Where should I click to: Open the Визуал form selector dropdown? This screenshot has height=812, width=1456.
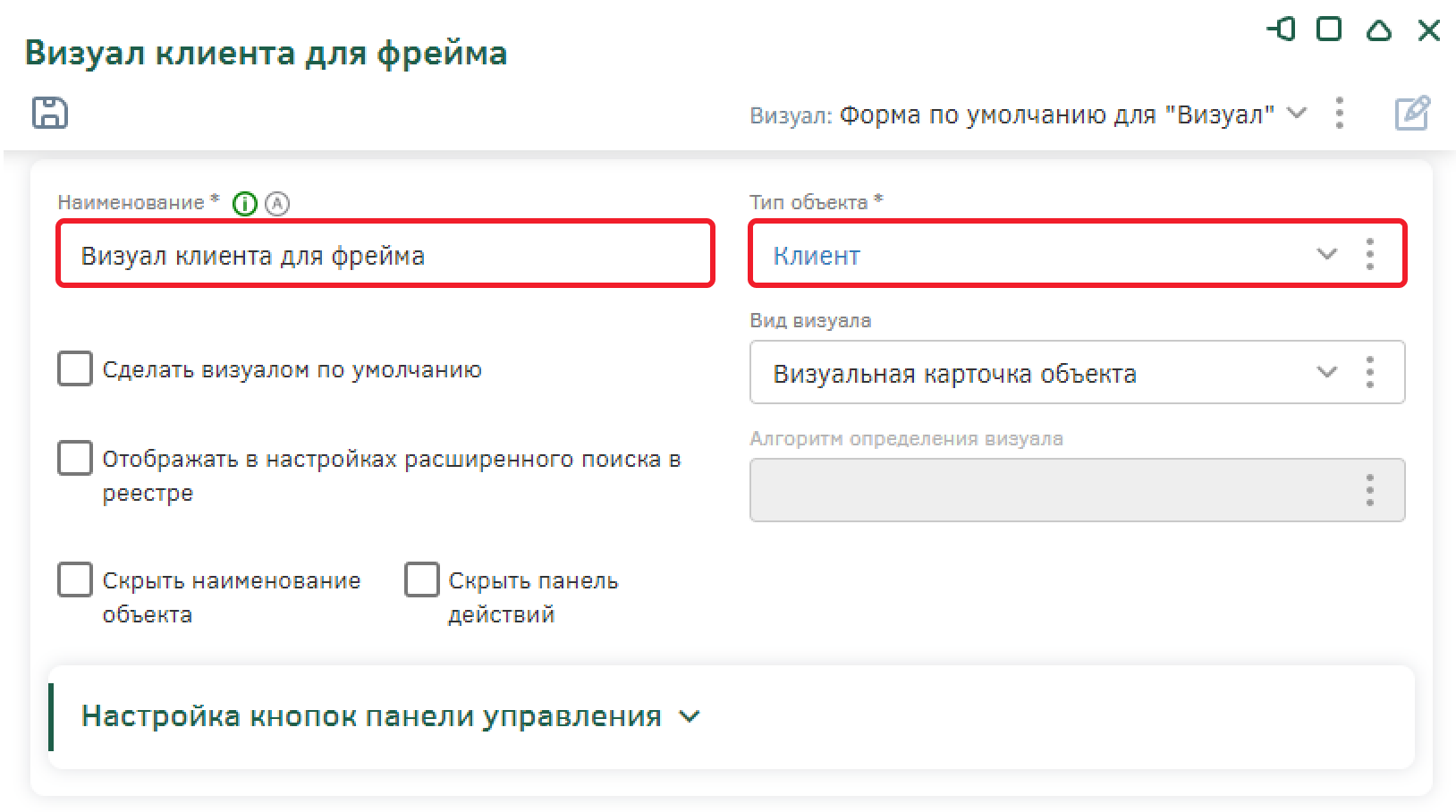coord(1296,114)
